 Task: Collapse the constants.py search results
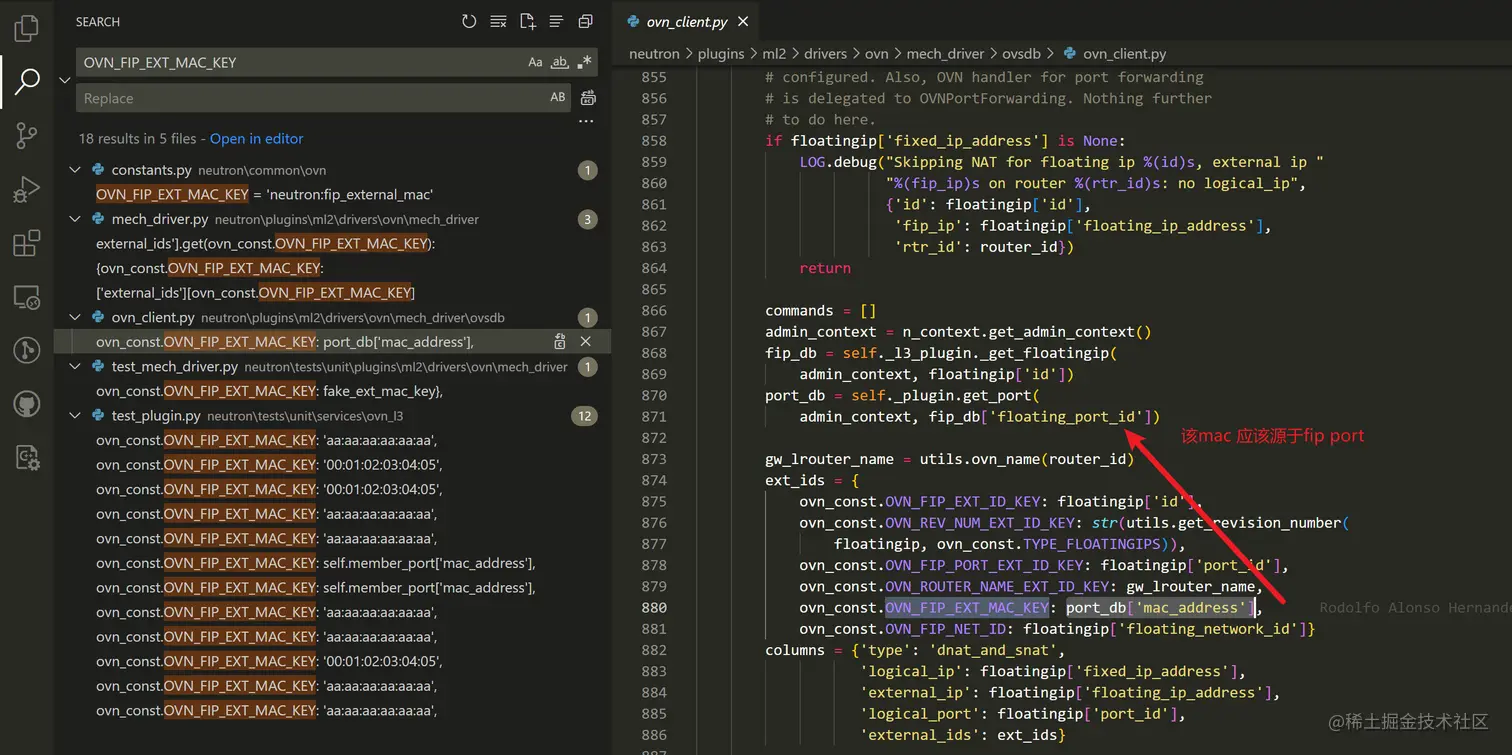tap(75, 170)
